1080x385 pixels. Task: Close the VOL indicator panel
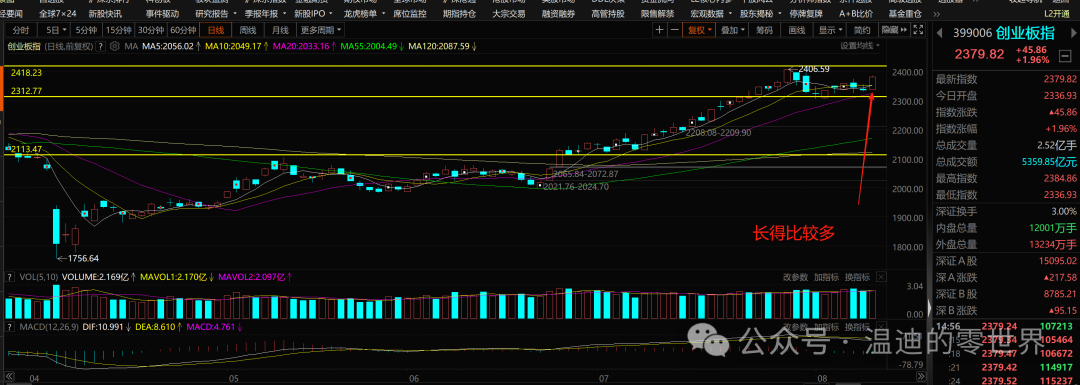[881, 278]
